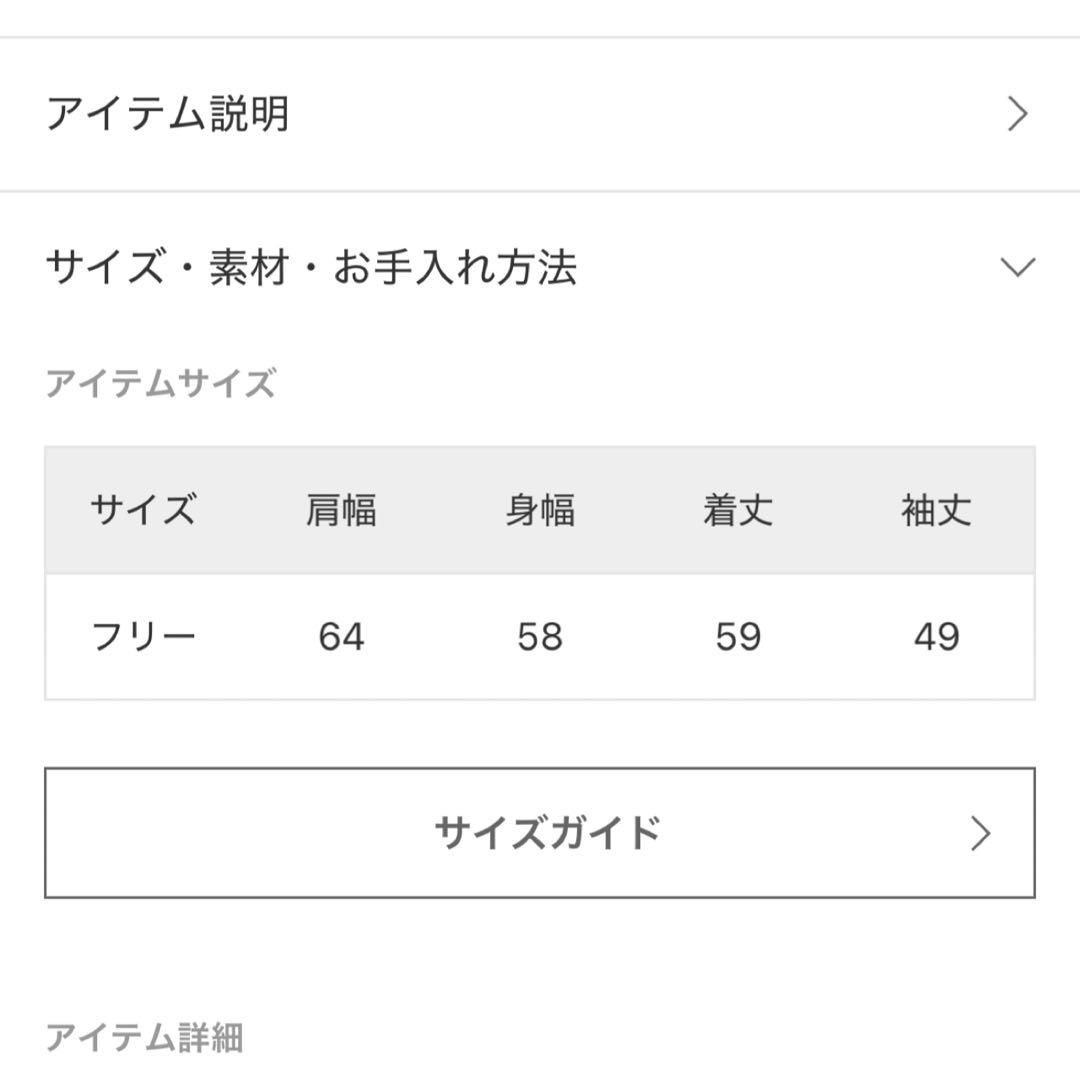This screenshot has height=1080, width=1080.
Task: Tap the 着丈 column header
Action: (x=738, y=511)
